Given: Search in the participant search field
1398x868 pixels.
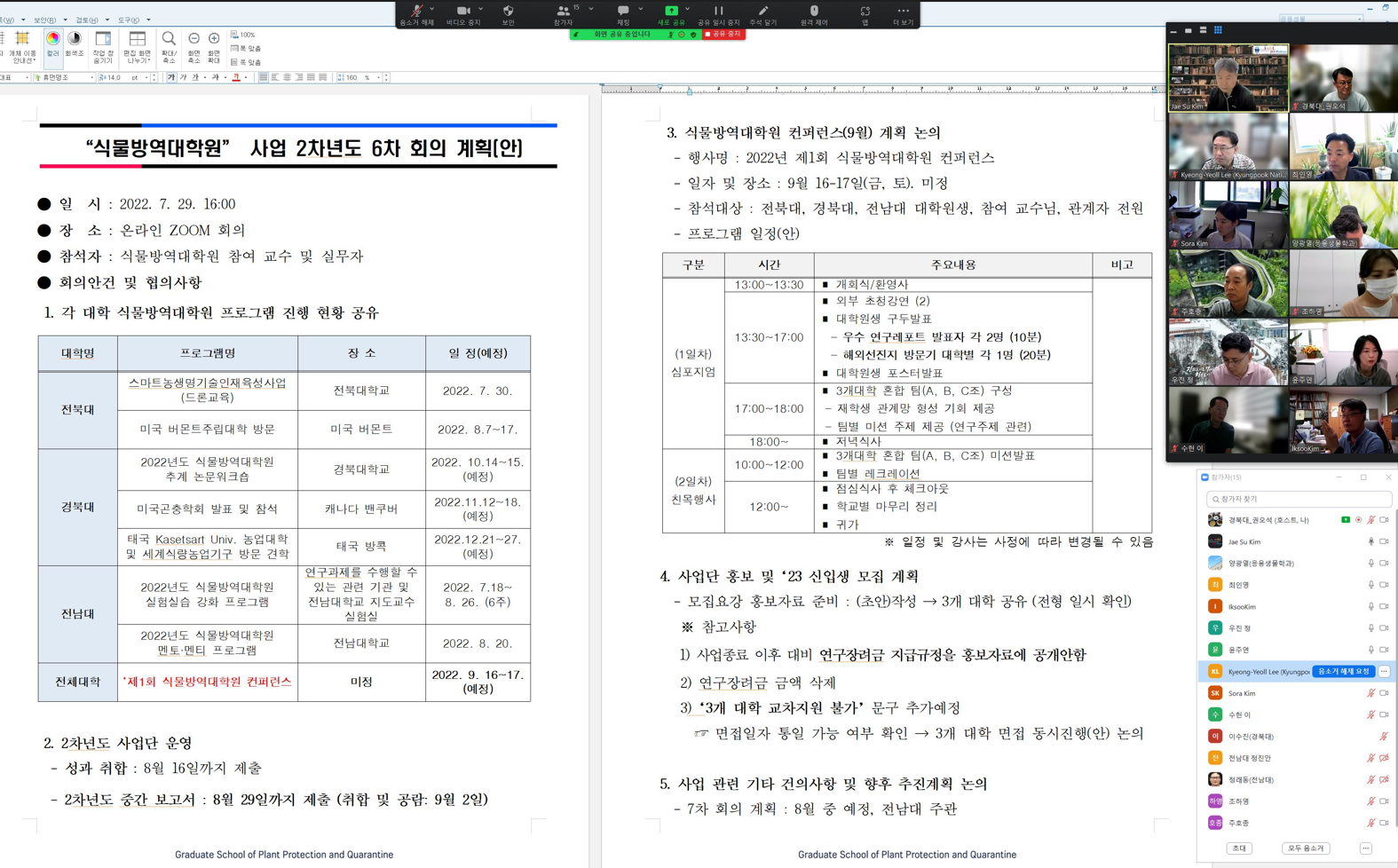Looking at the screenshot, I should tap(1299, 499).
